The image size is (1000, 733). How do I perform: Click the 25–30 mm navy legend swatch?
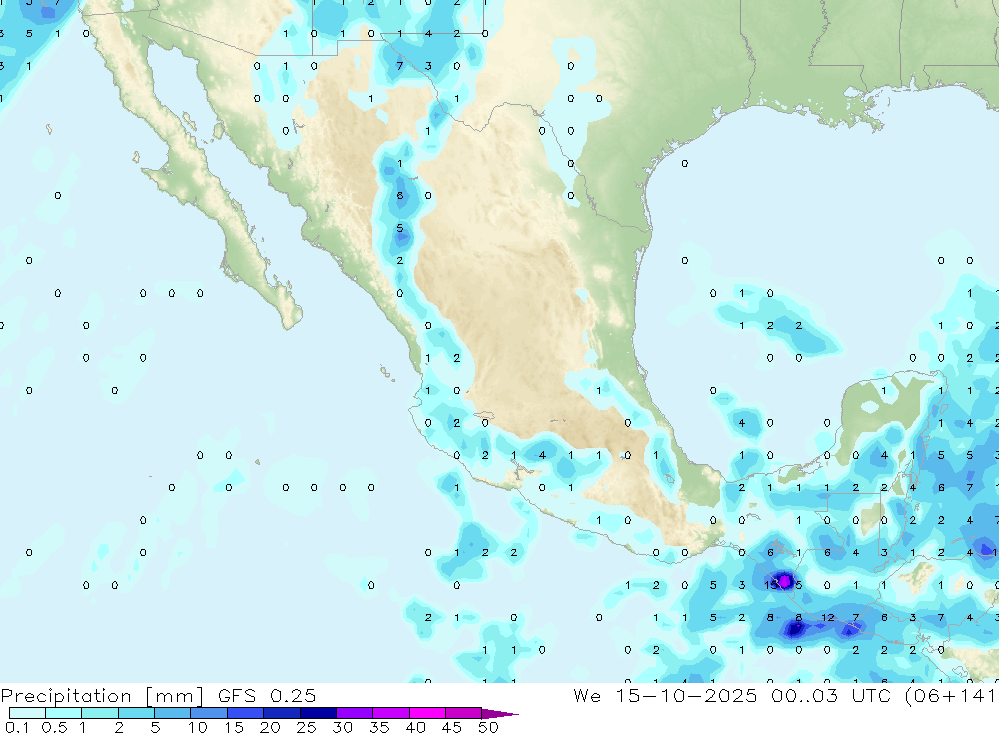[x=318, y=713]
